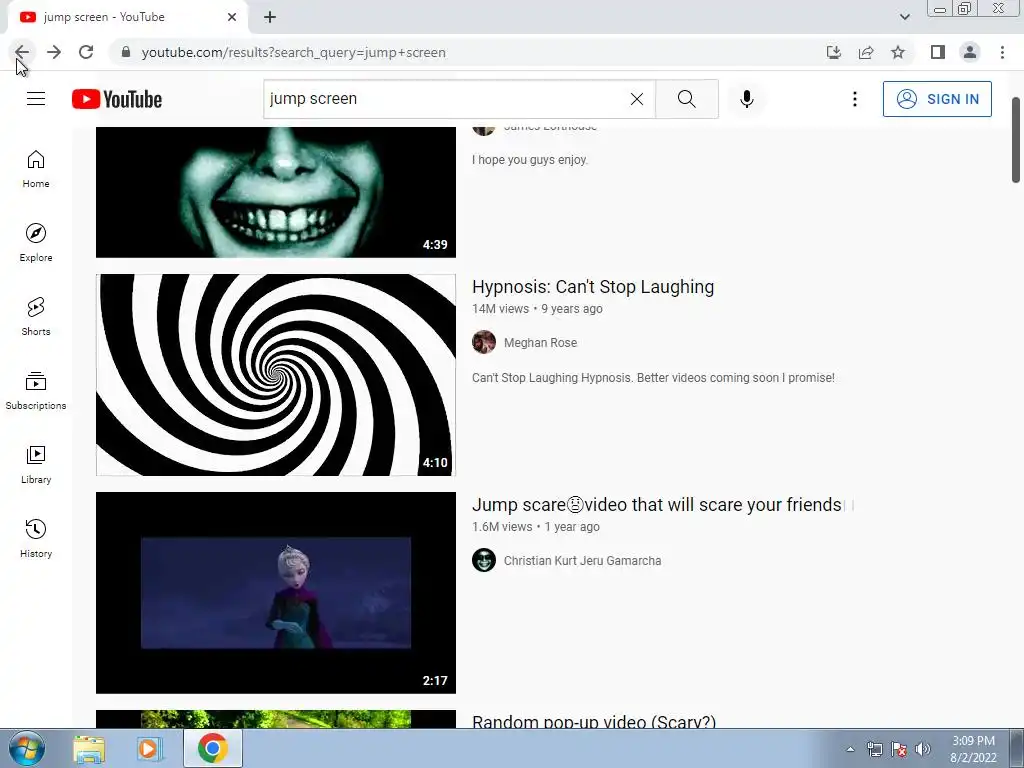
Task: Click Christian Kurt Jeru Gamarcha avatar
Action: point(484,560)
